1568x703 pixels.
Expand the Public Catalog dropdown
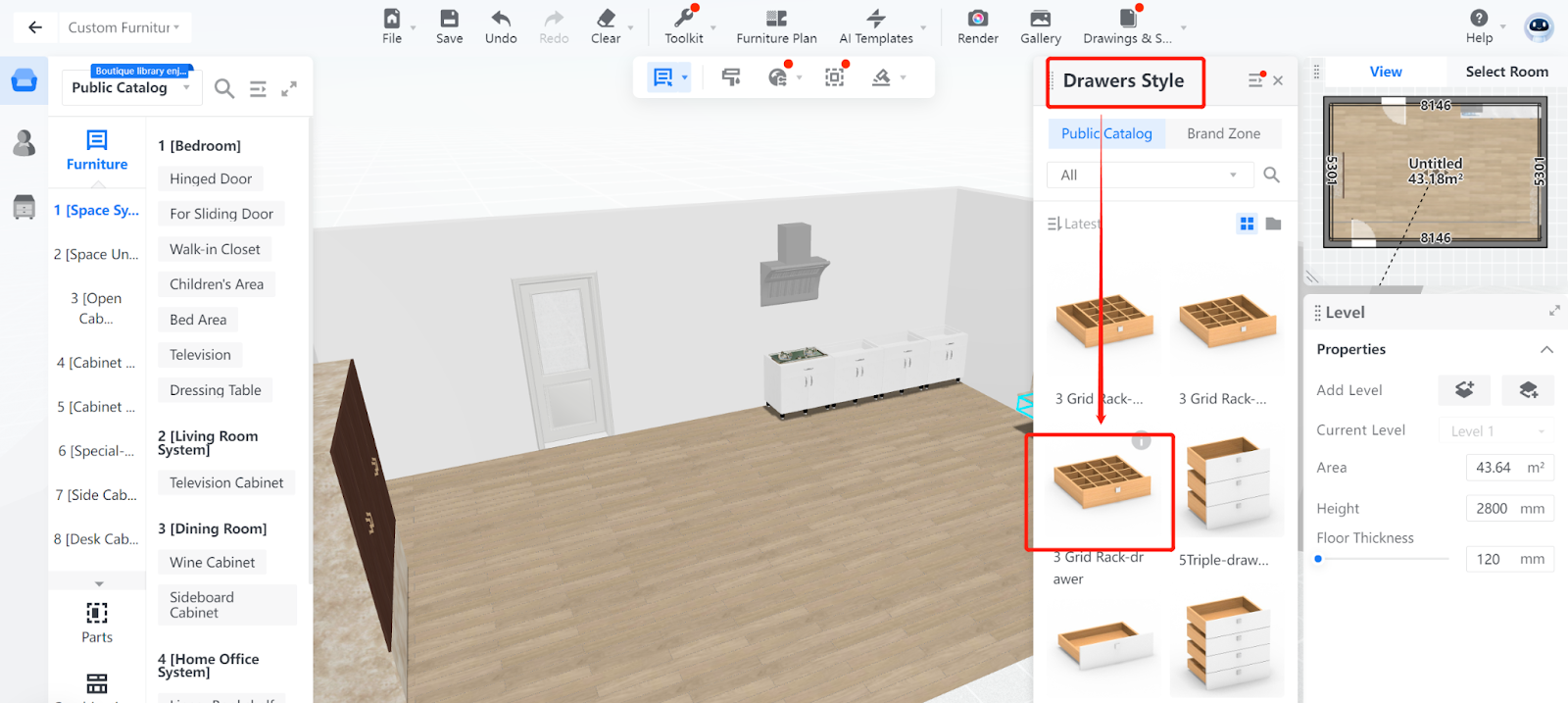click(186, 87)
